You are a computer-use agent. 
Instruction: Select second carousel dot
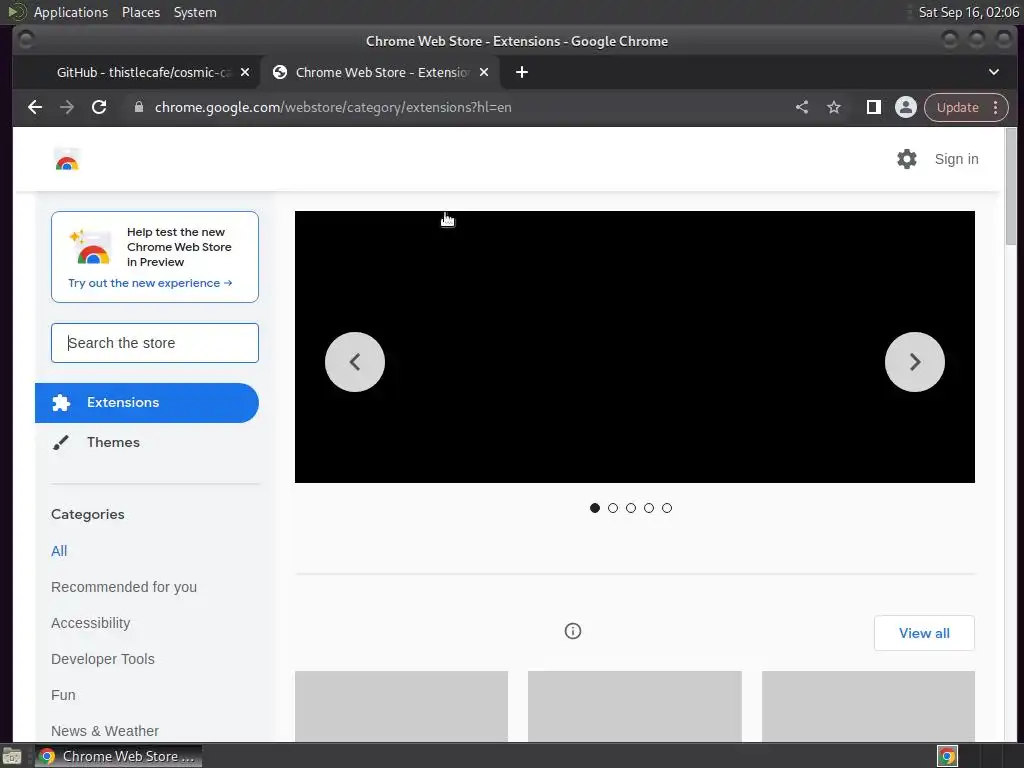pyautogui.click(x=613, y=508)
